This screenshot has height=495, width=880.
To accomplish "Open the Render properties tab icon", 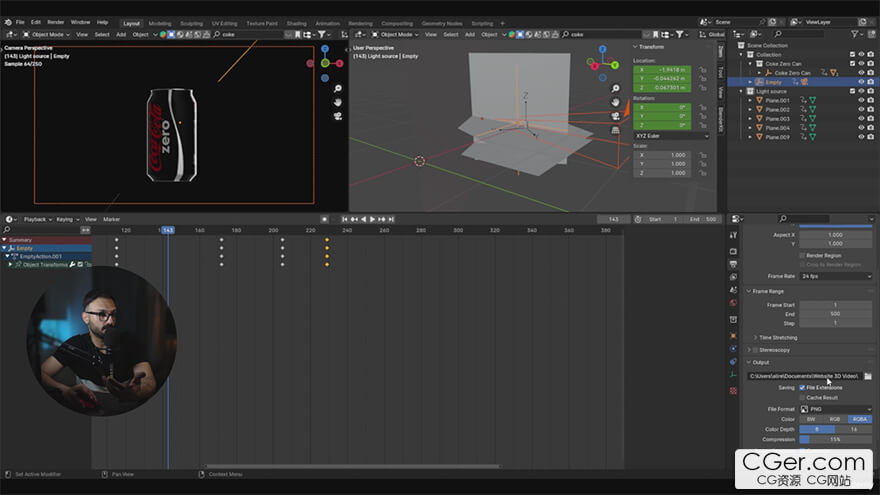I will point(733,251).
